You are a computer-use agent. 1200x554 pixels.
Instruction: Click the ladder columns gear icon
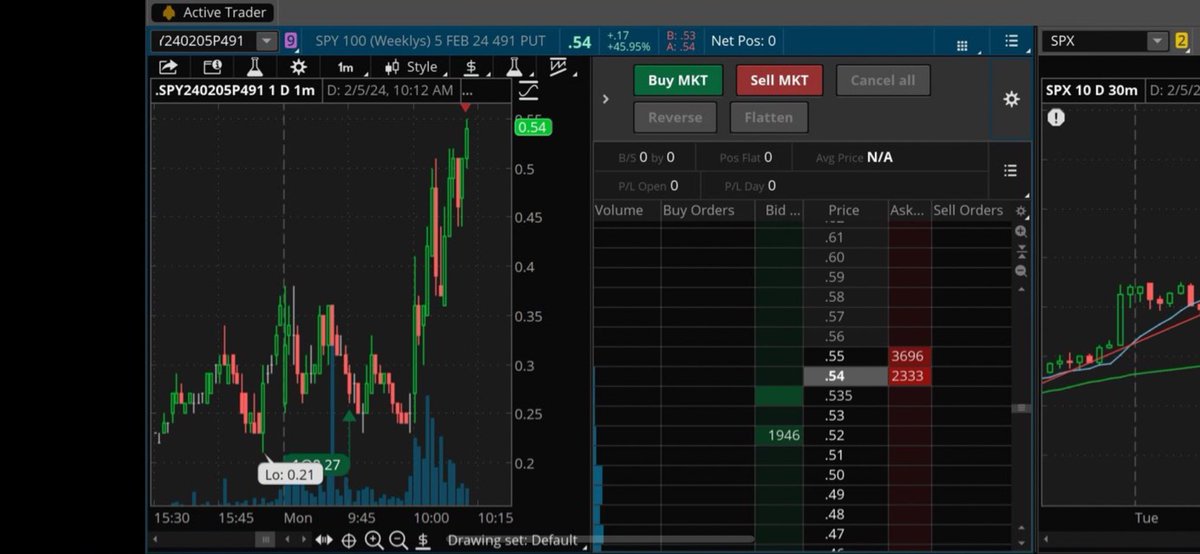coord(1021,211)
